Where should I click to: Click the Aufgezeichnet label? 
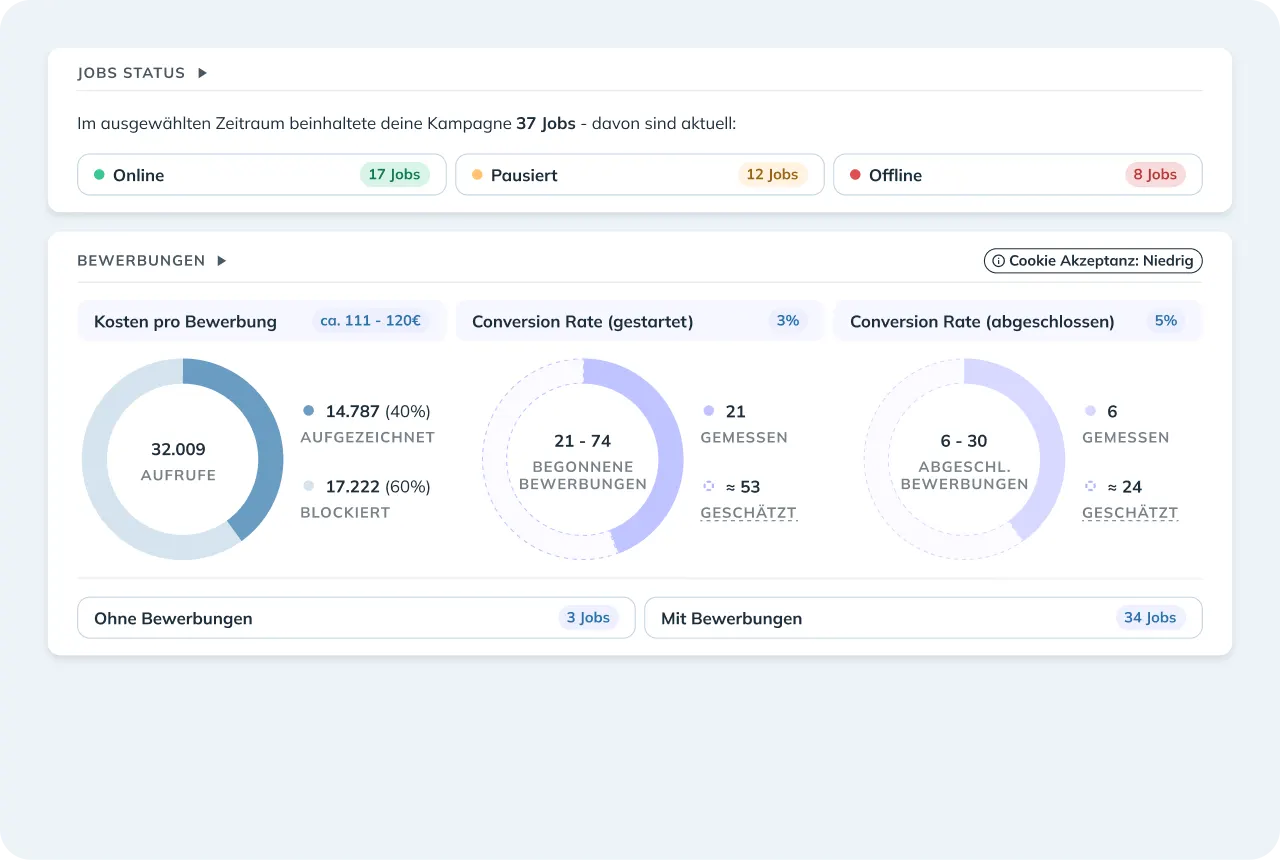pyautogui.click(x=367, y=437)
